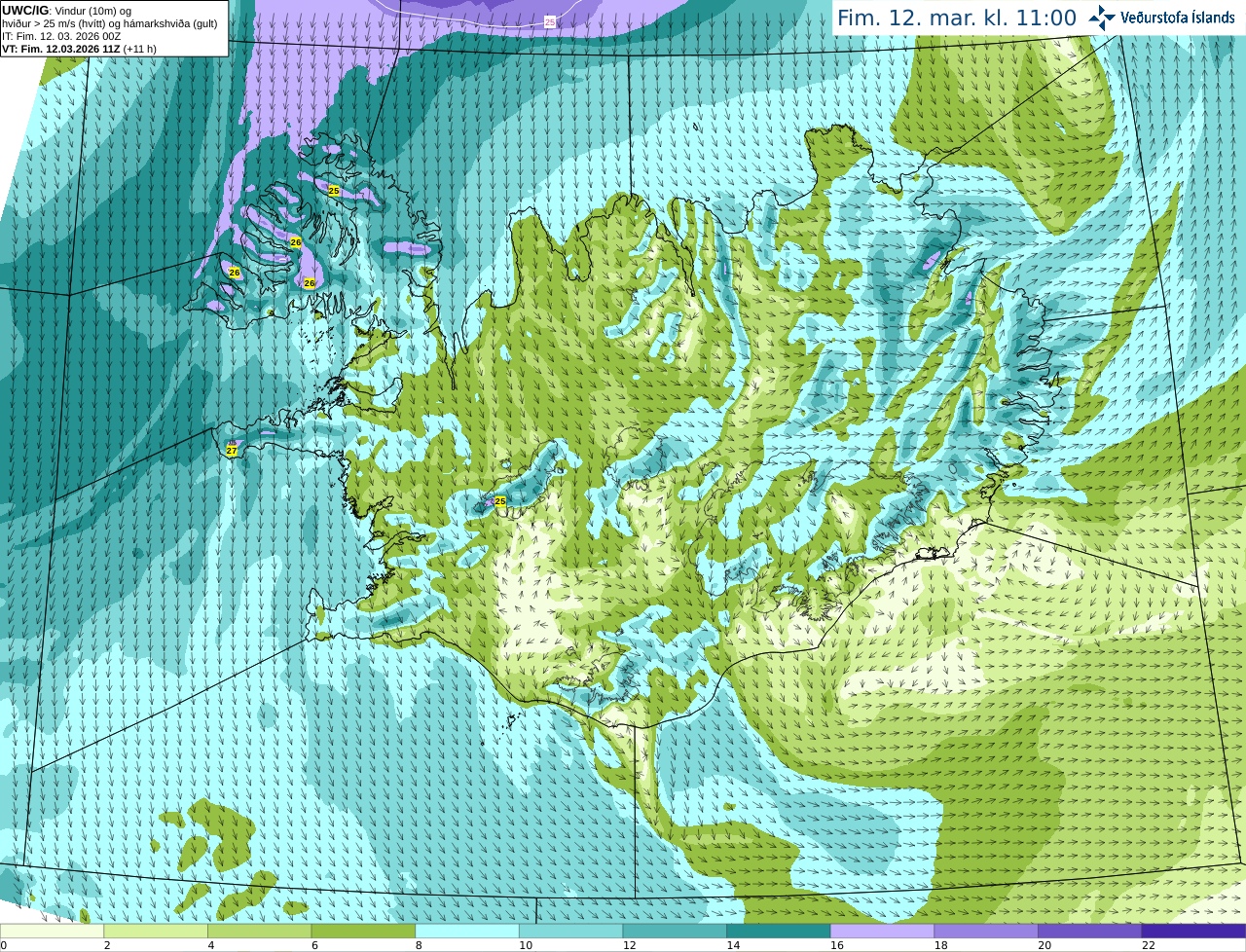Click the legend scale value '22'
1246x952 pixels.
(1149, 945)
